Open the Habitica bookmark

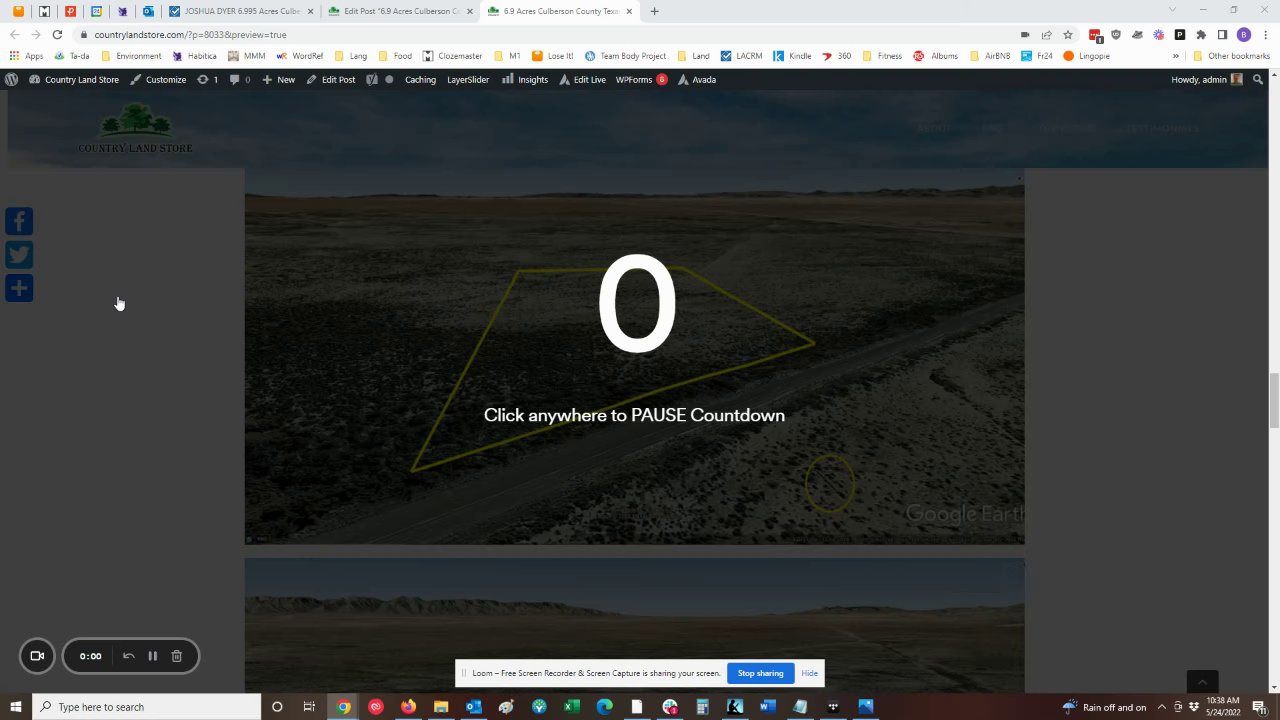coord(194,56)
